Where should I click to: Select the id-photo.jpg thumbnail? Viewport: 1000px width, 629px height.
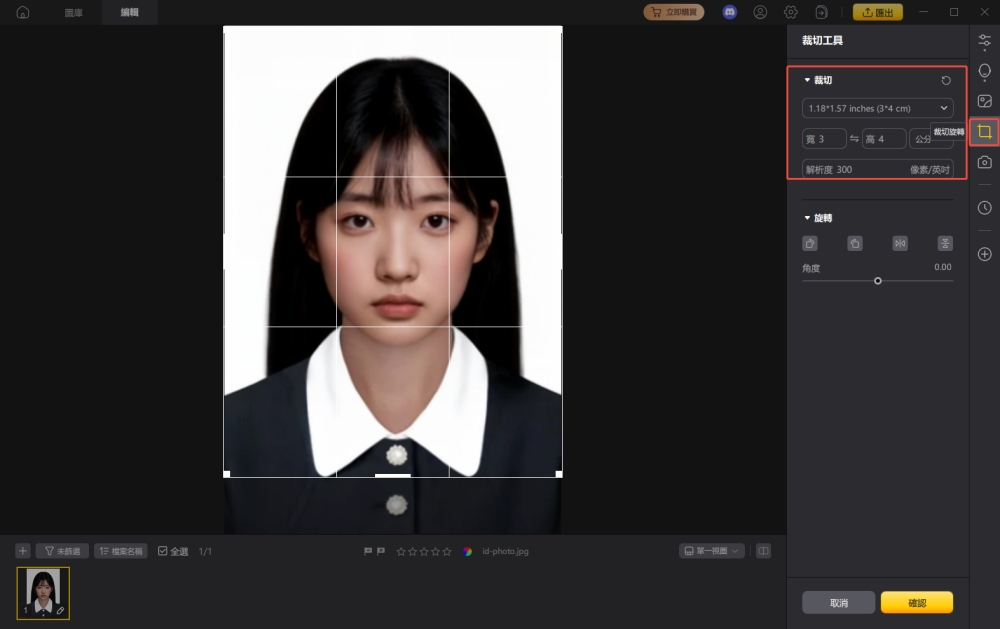(x=42, y=592)
